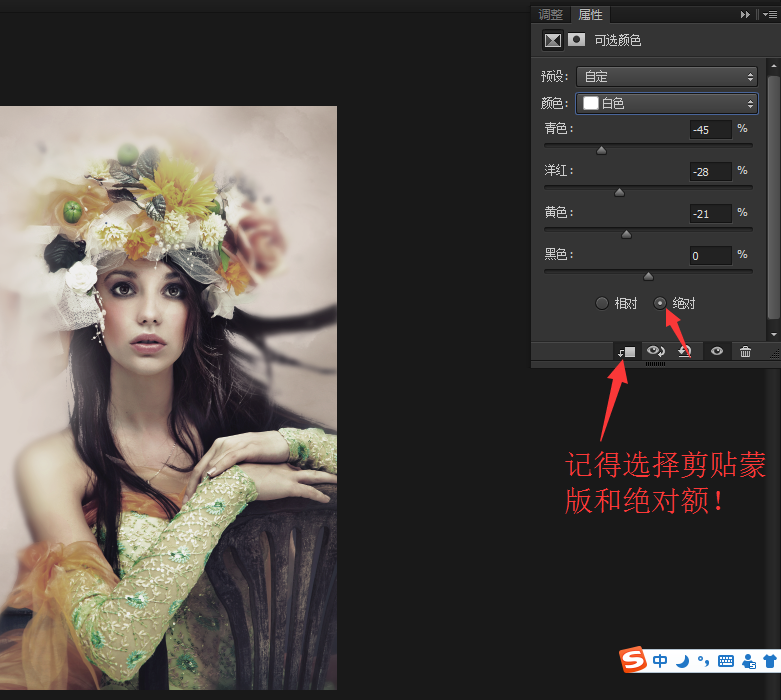Click the Selective Color adjustment icon
781x700 pixels.
click(x=552, y=40)
